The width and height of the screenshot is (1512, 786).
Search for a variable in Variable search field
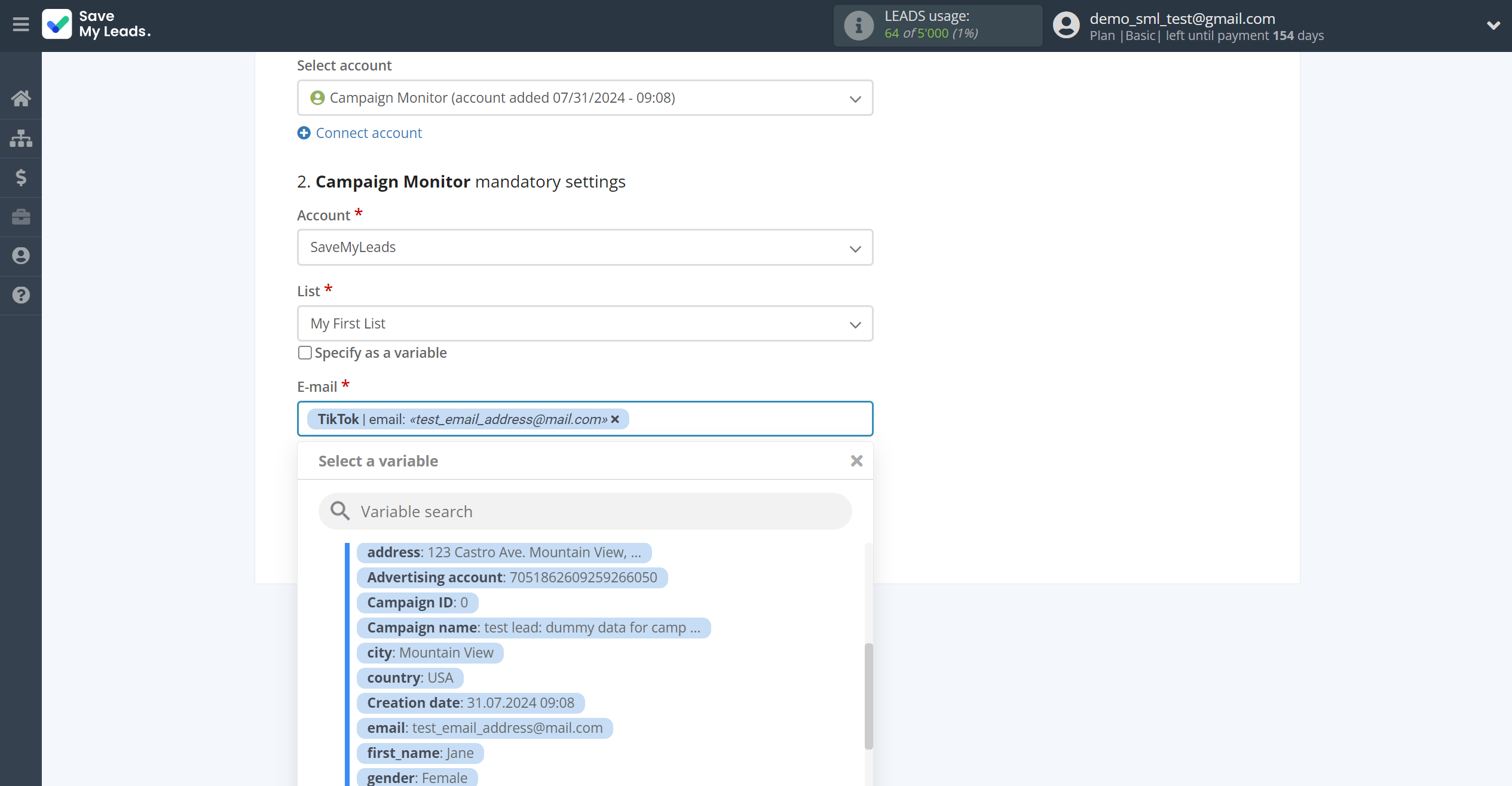coord(585,511)
